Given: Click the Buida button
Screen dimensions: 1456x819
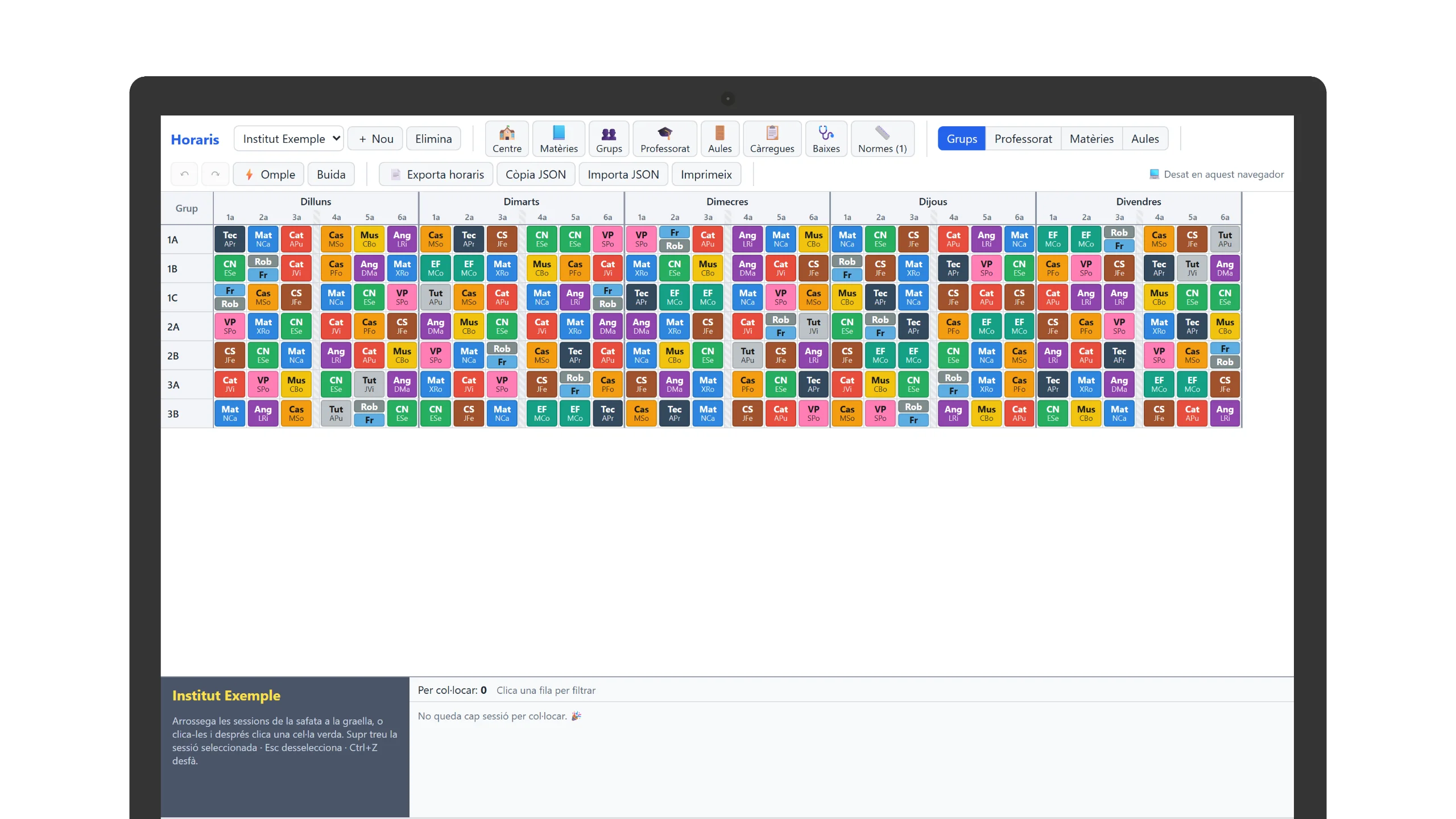Looking at the screenshot, I should 331,174.
